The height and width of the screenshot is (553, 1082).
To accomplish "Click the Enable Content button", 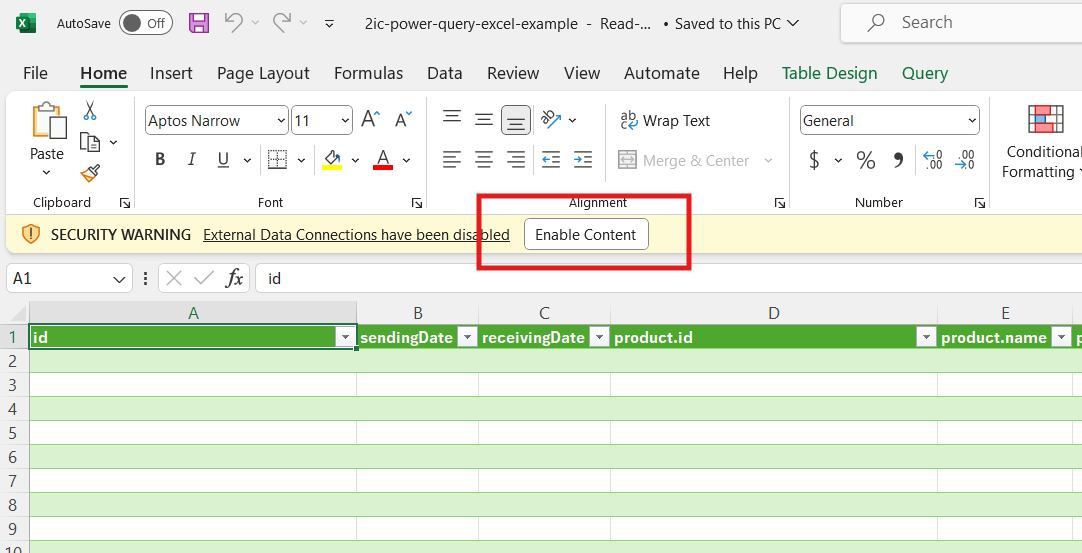I will tap(586, 235).
